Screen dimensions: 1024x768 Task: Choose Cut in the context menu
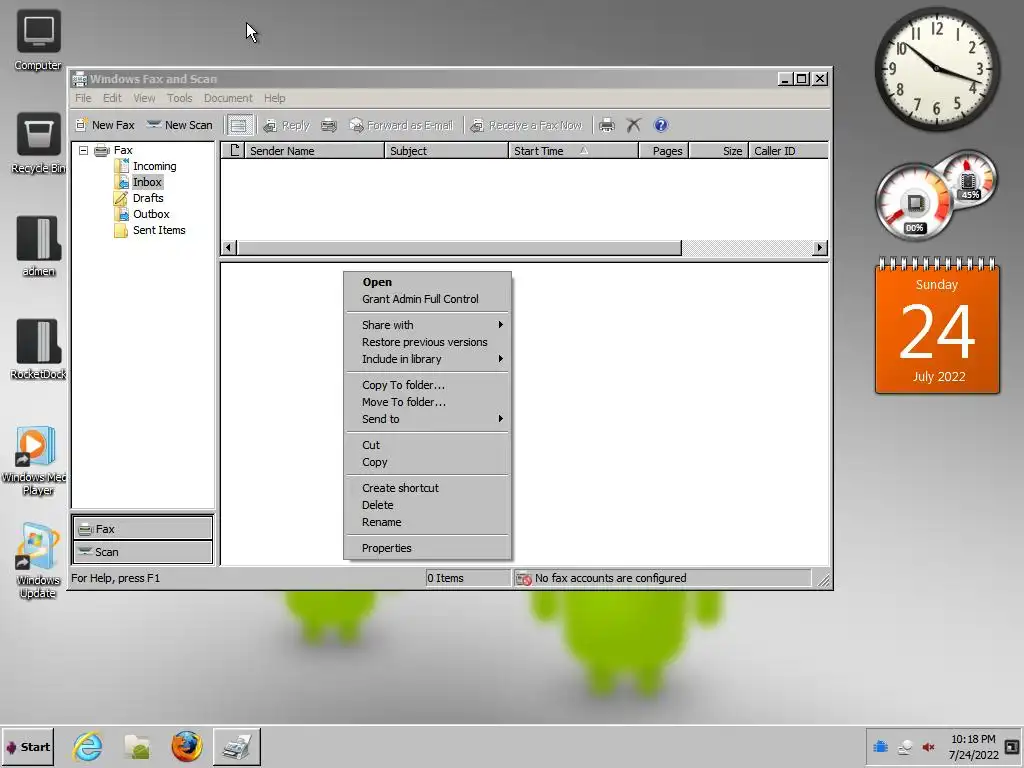tap(427, 445)
